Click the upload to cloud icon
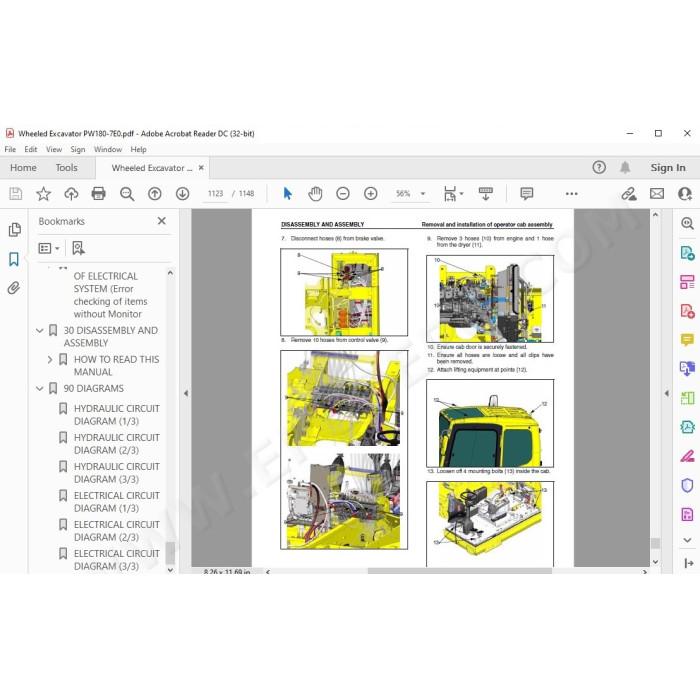The width and height of the screenshot is (700, 700). pos(71,194)
